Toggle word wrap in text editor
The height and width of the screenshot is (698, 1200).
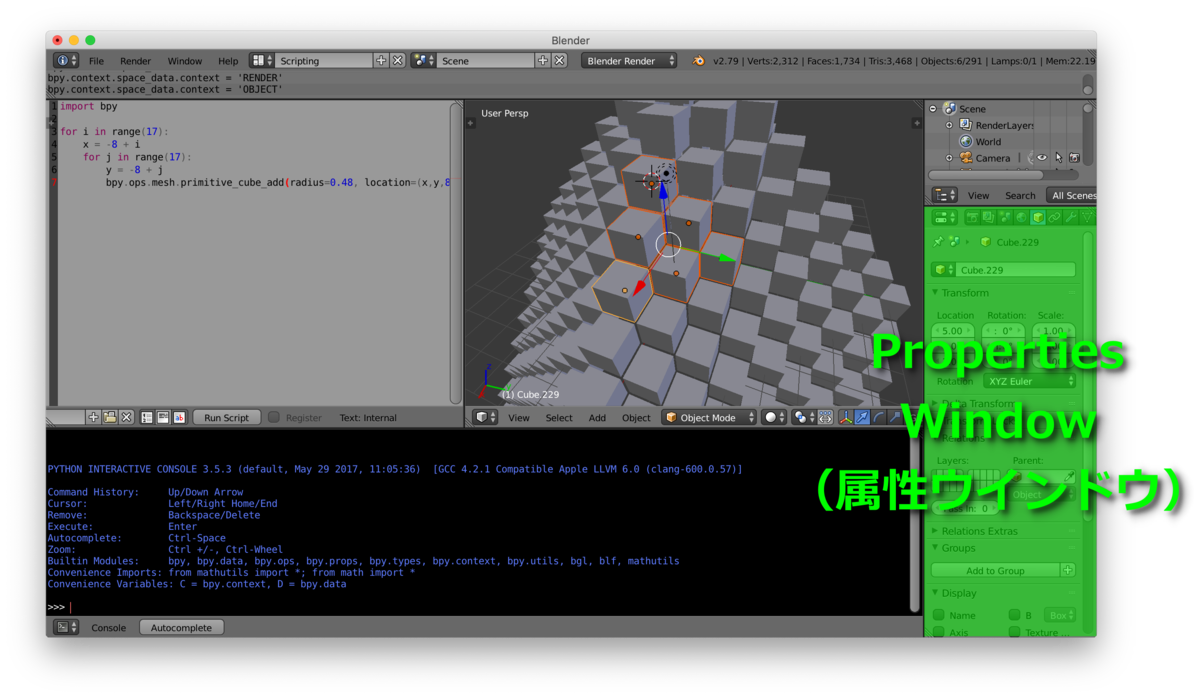pyautogui.click(x=163, y=417)
